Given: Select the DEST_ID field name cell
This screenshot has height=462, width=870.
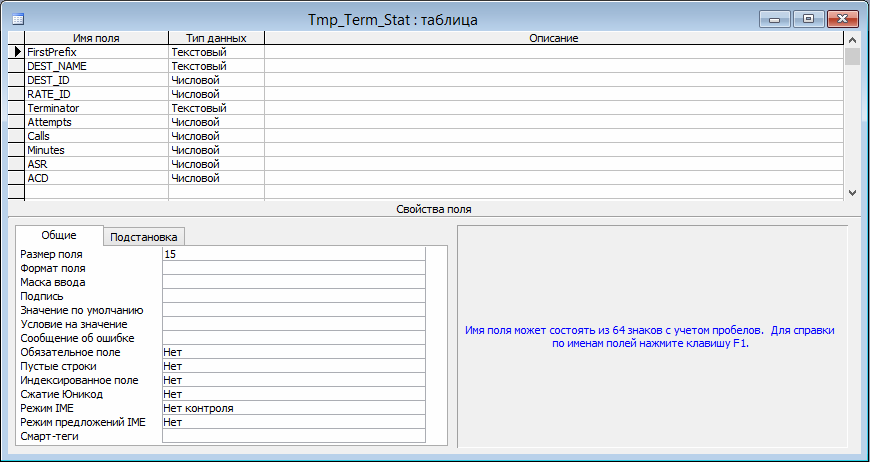Looking at the screenshot, I should tap(97, 80).
